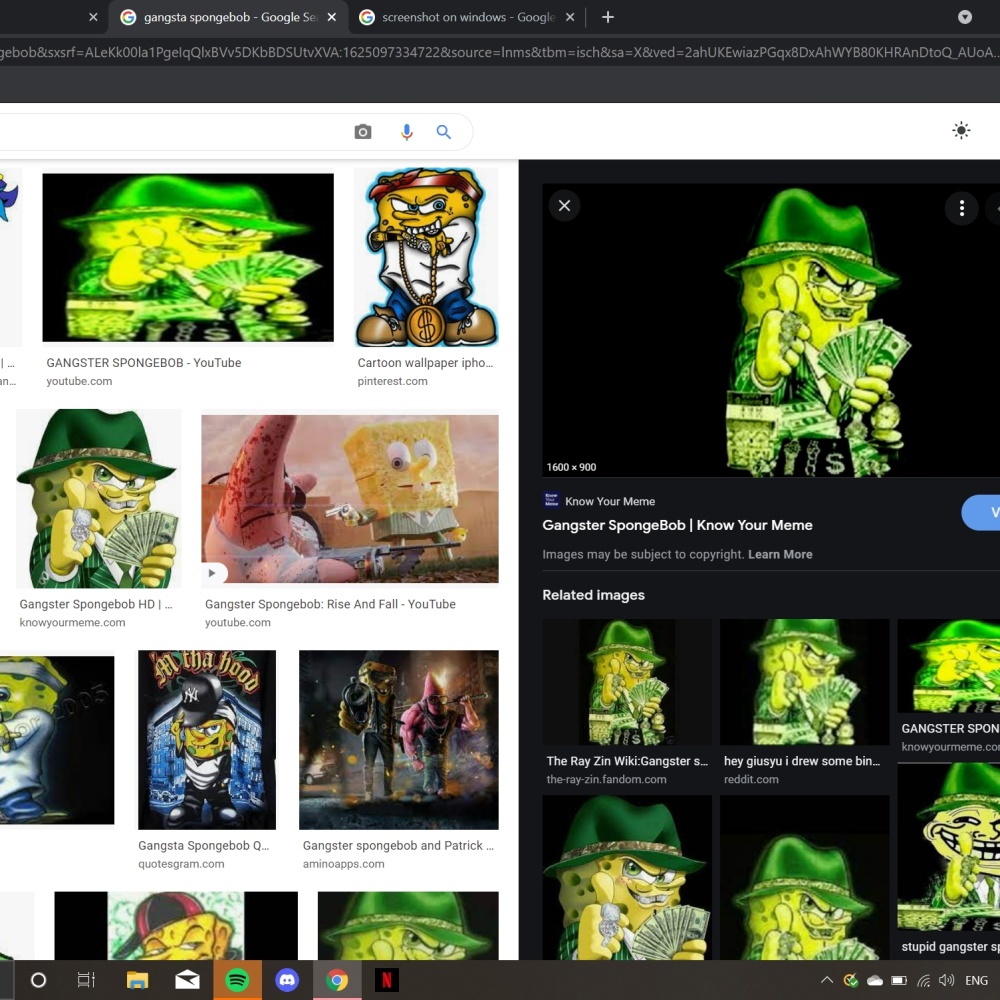Play the Rise And Fall video badge
The image size is (1000, 1000).
tap(214, 572)
